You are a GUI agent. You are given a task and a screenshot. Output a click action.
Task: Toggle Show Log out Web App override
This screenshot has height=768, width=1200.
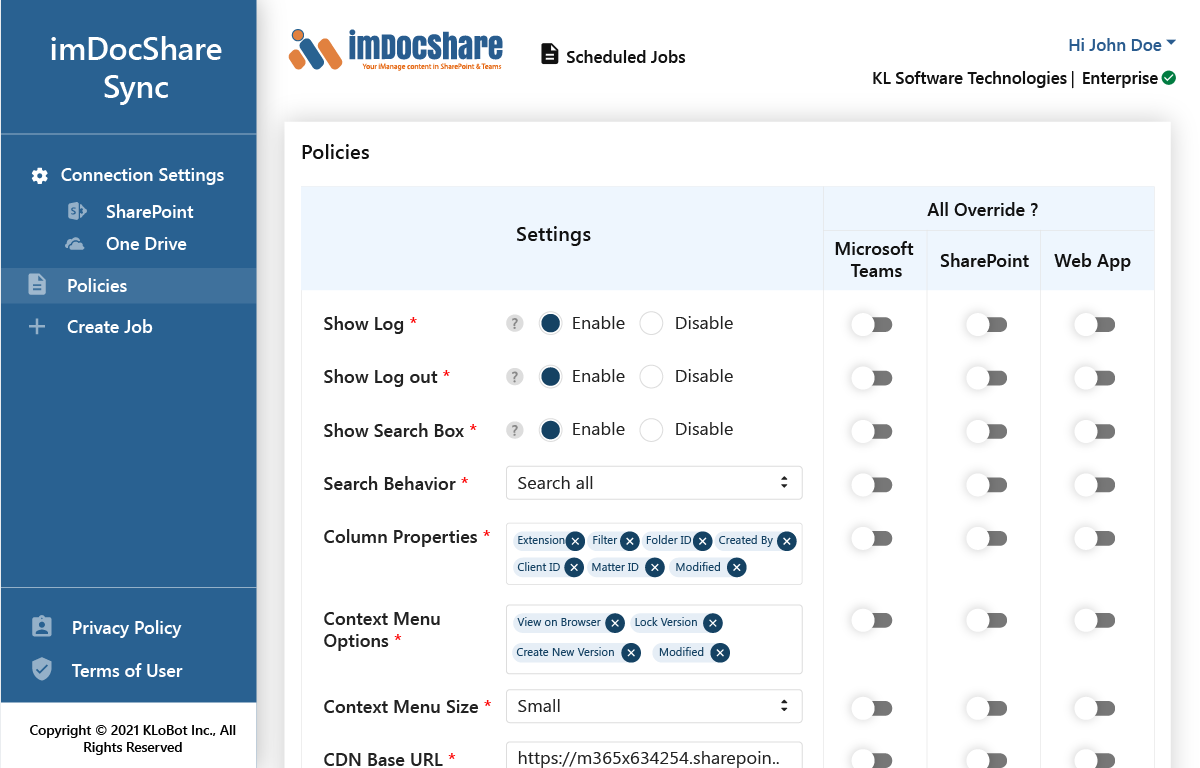[x=1094, y=377]
